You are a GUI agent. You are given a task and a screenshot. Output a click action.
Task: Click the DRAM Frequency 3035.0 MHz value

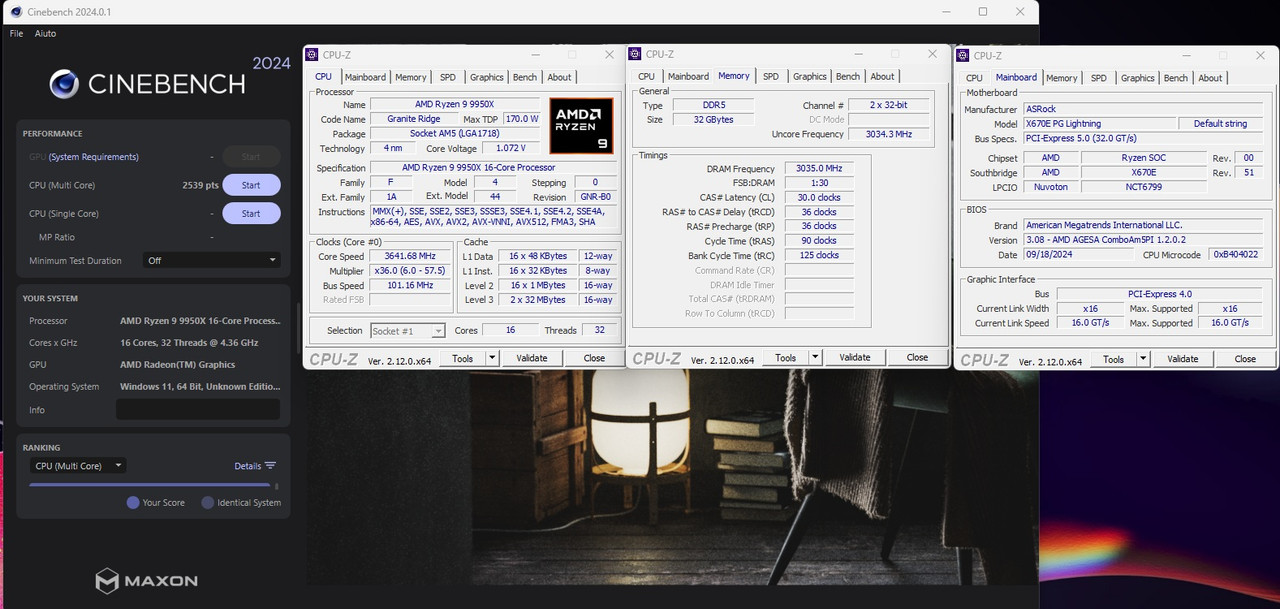click(x=819, y=169)
